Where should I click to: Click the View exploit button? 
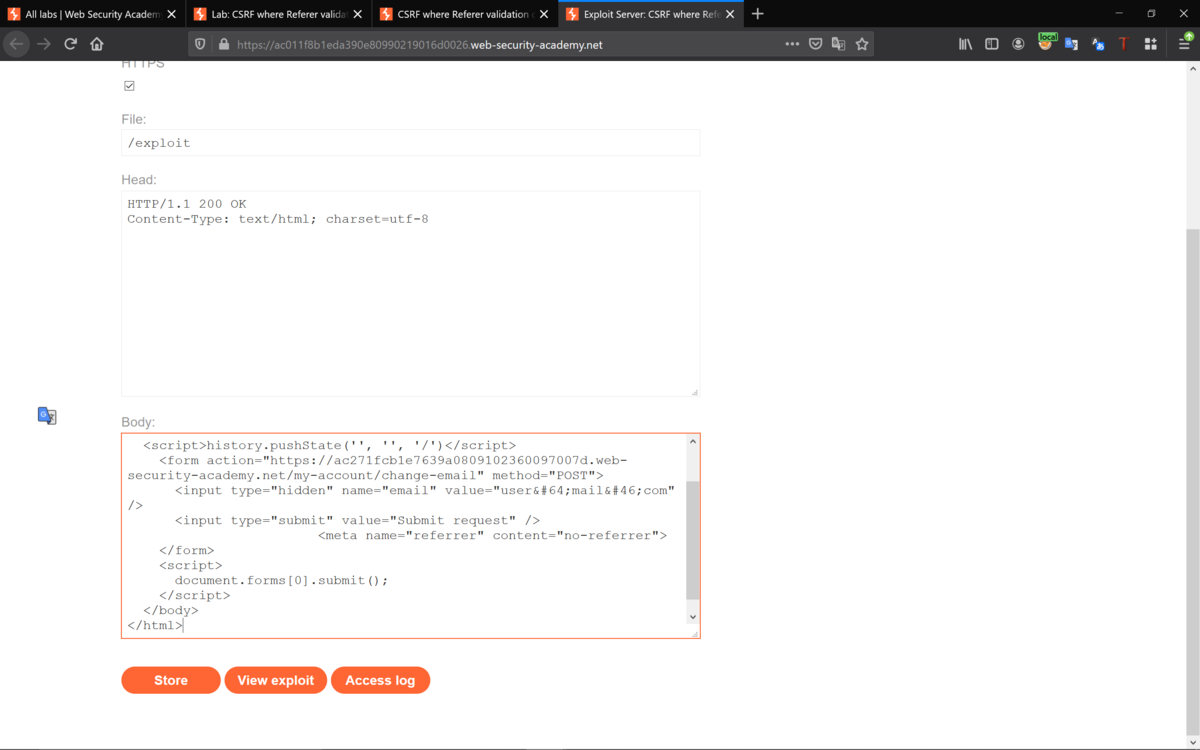(x=276, y=680)
